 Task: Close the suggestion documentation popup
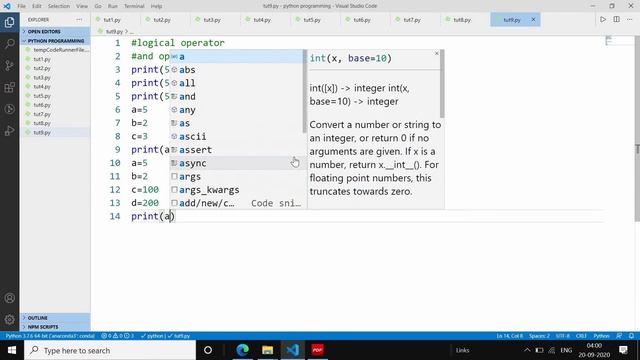click(437, 53)
